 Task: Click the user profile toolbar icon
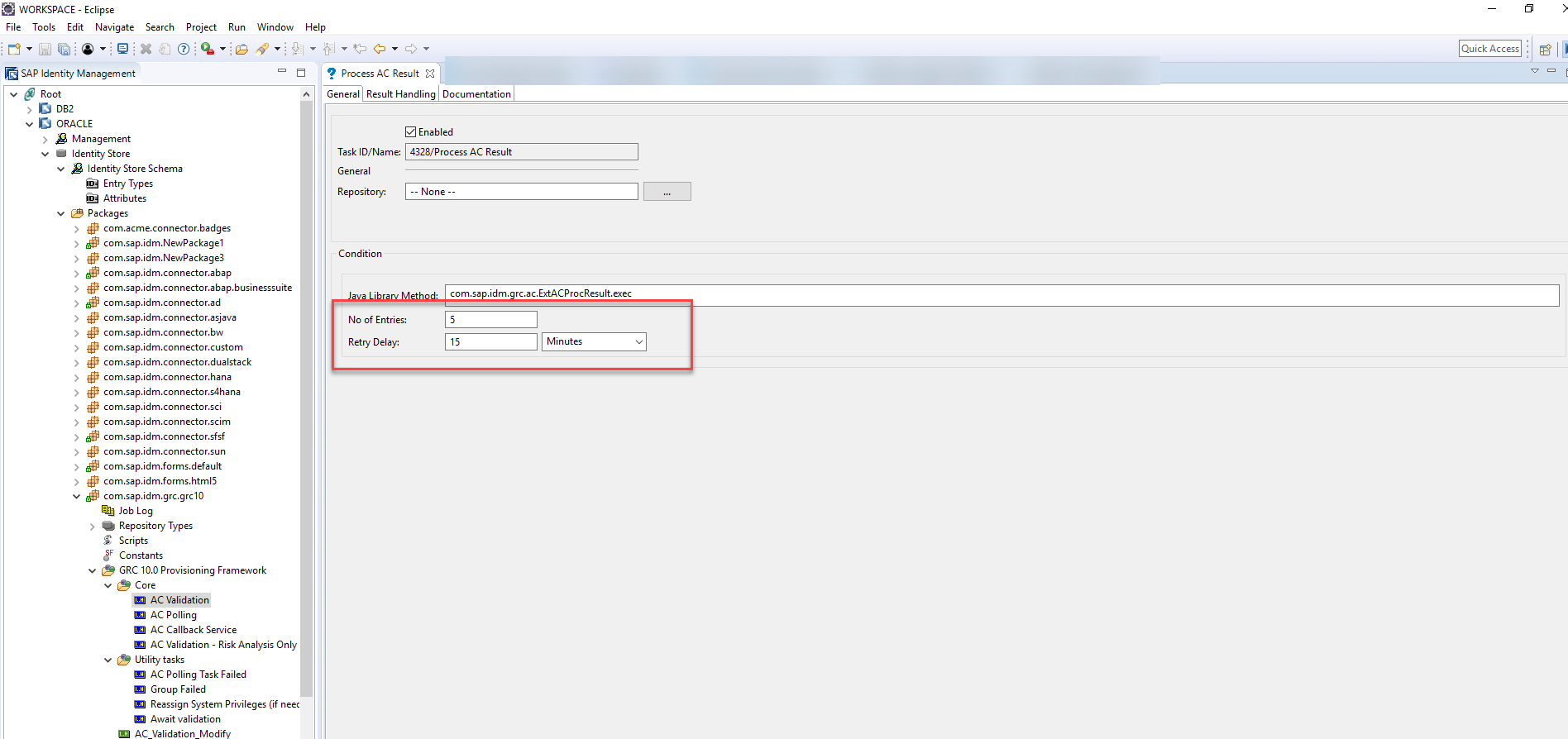click(88, 49)
